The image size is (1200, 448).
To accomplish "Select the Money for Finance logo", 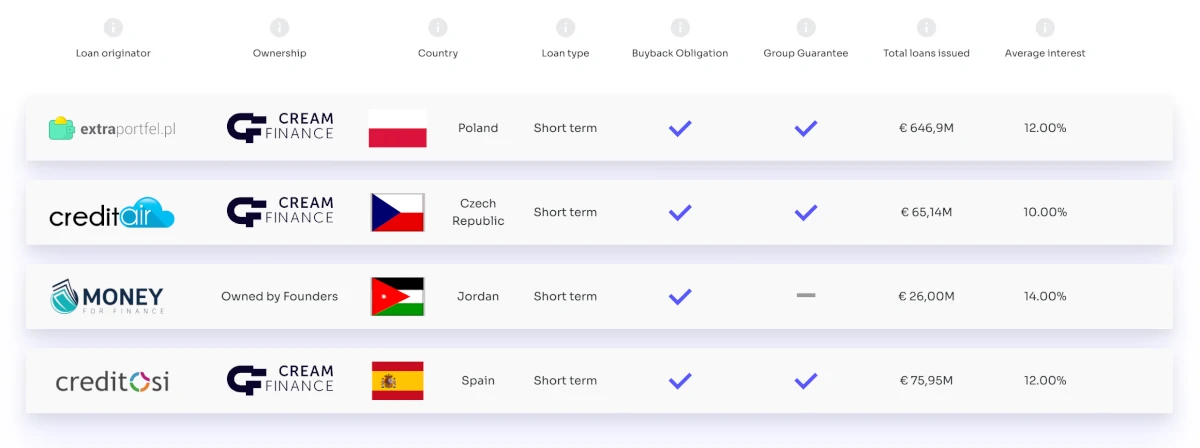I will [x=106, y=296].
